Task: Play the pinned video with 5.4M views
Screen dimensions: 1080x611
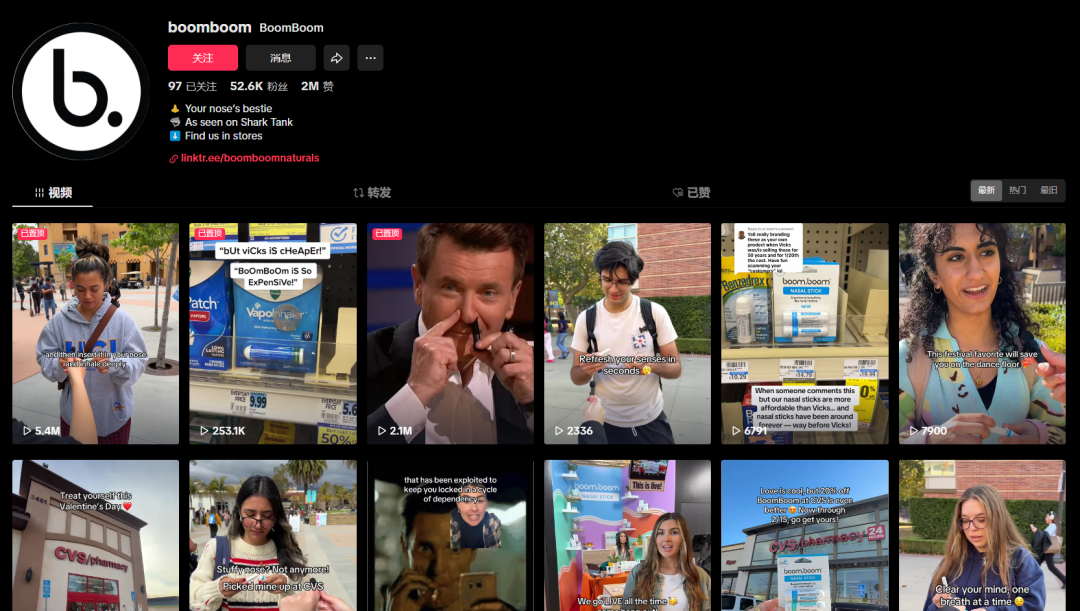Action: [96, 333]
